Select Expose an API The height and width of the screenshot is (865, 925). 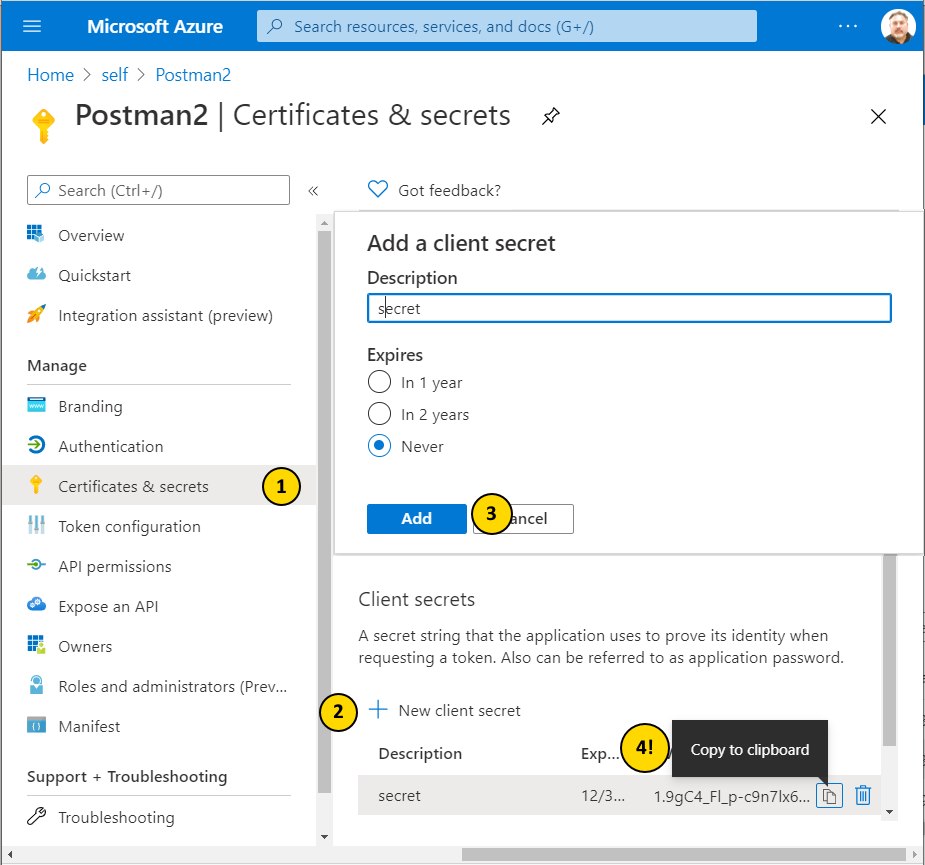[x=37, y=606]
